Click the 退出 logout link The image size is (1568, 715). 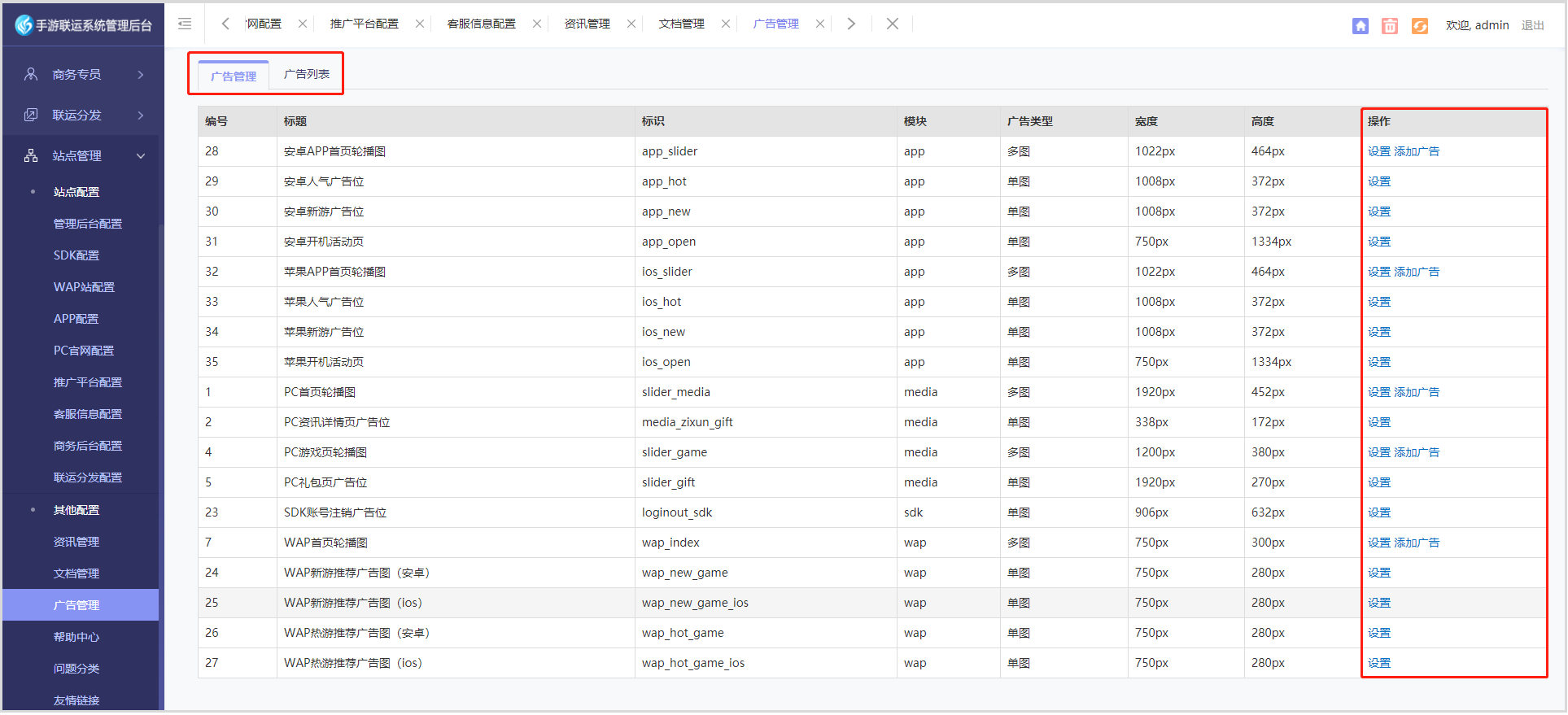pyautogui.click(x=1533, y=25)
